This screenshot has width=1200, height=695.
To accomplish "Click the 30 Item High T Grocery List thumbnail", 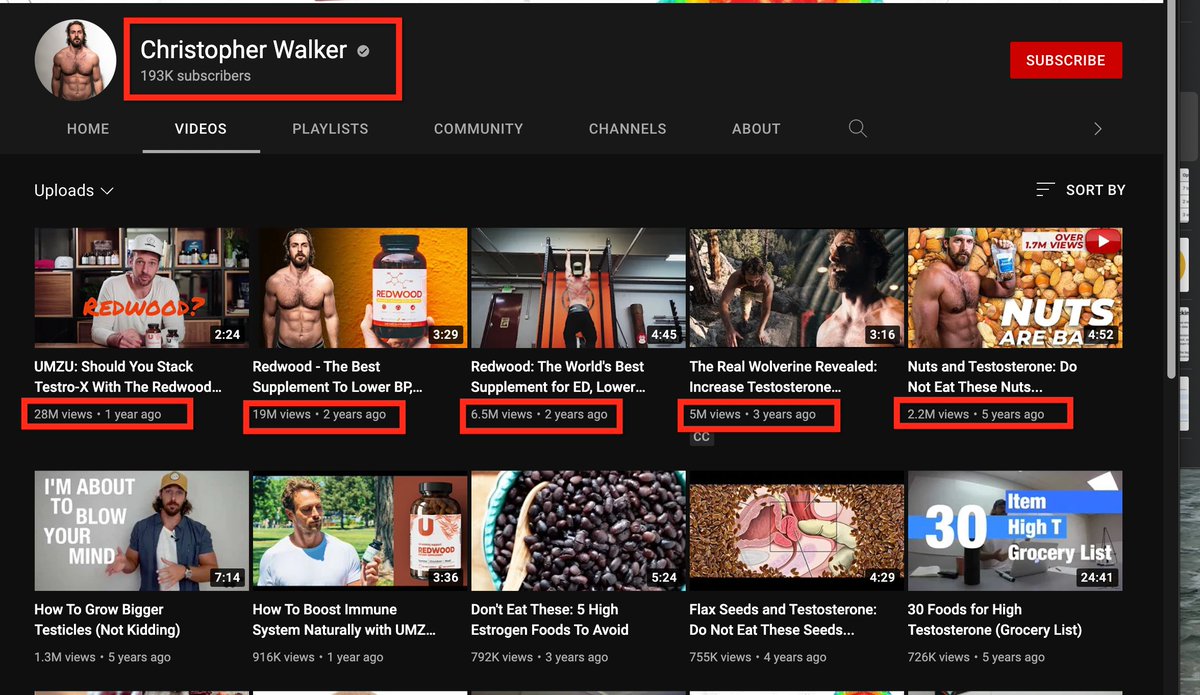I will pyautogui.click(x=1015, y=531).
